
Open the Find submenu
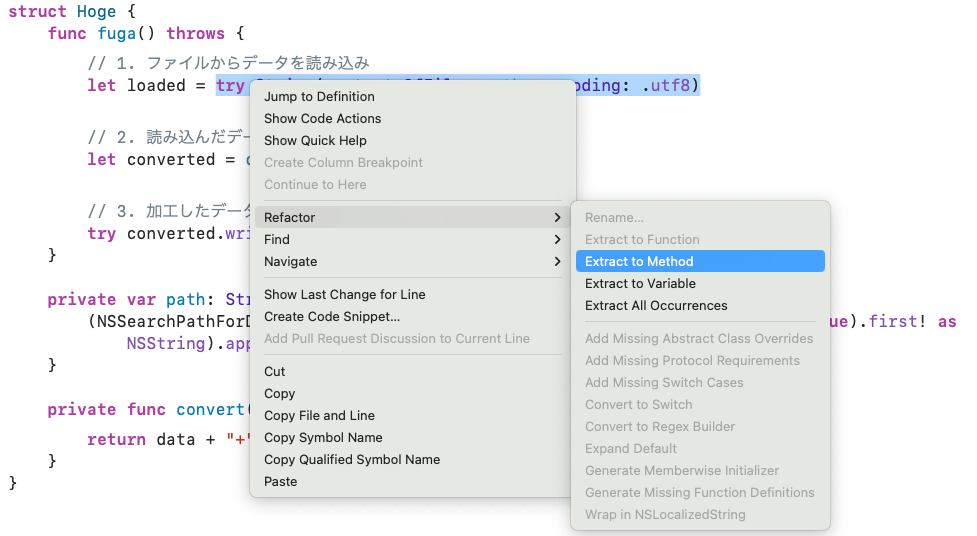[412, 239]
